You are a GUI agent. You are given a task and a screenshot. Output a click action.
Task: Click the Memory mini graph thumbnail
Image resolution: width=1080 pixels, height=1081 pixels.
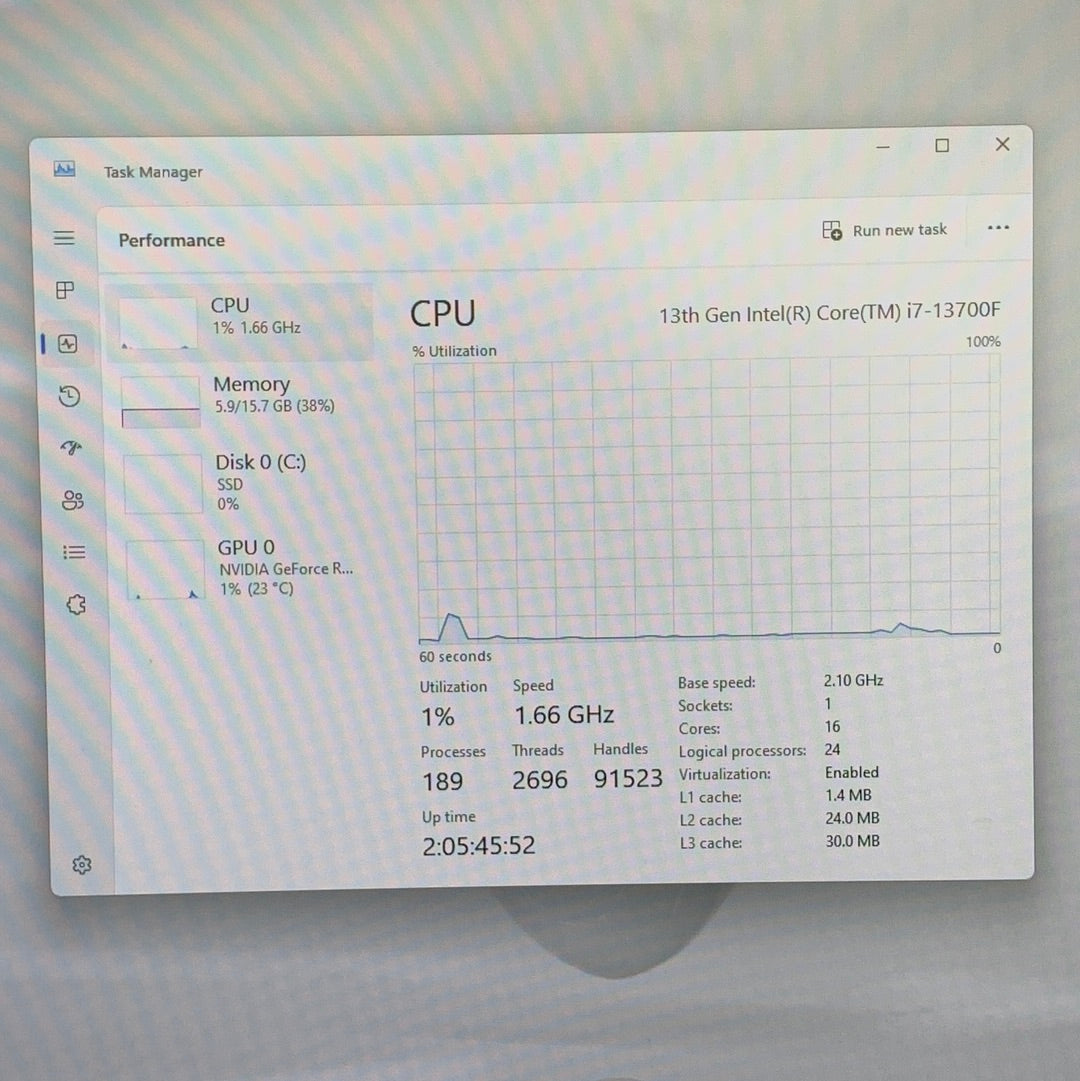(x=161, y=402)
